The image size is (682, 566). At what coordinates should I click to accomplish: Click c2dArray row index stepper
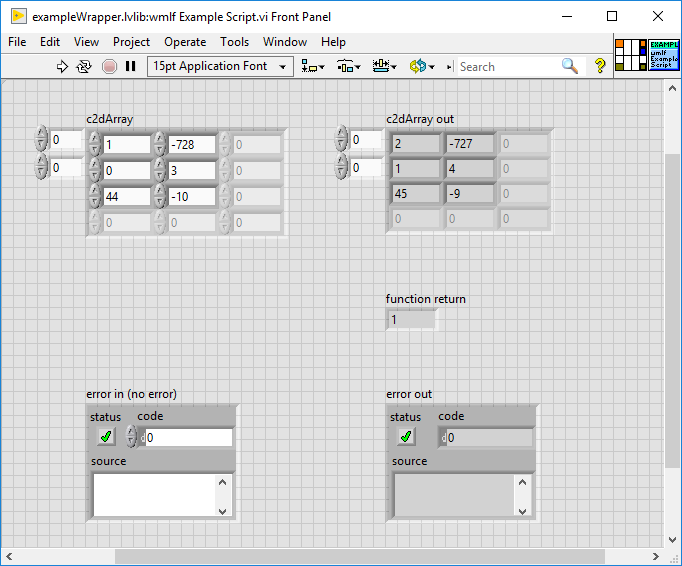coord(41,138)
